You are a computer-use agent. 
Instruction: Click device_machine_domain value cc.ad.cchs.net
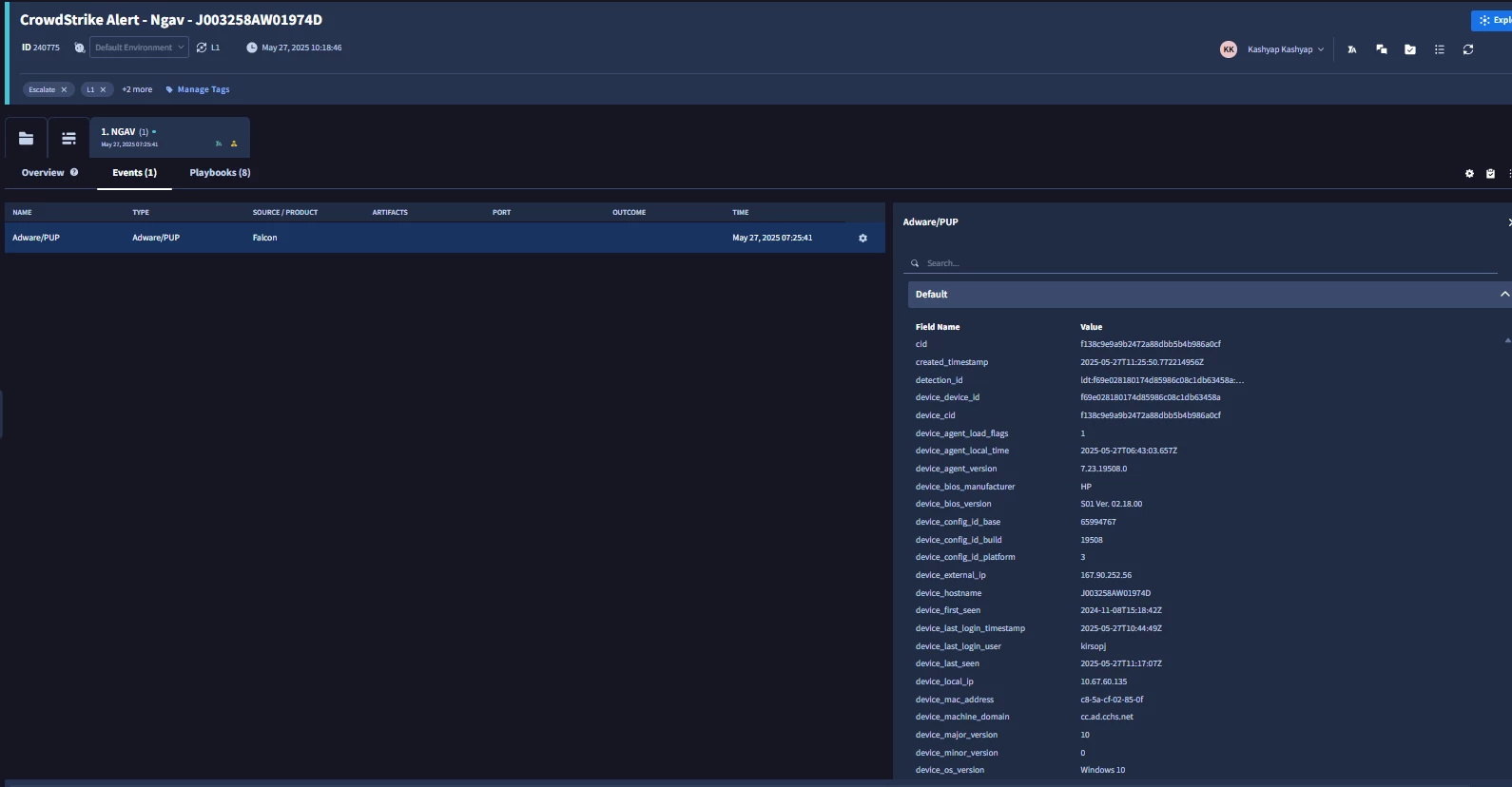click(x=1107, y=717)
